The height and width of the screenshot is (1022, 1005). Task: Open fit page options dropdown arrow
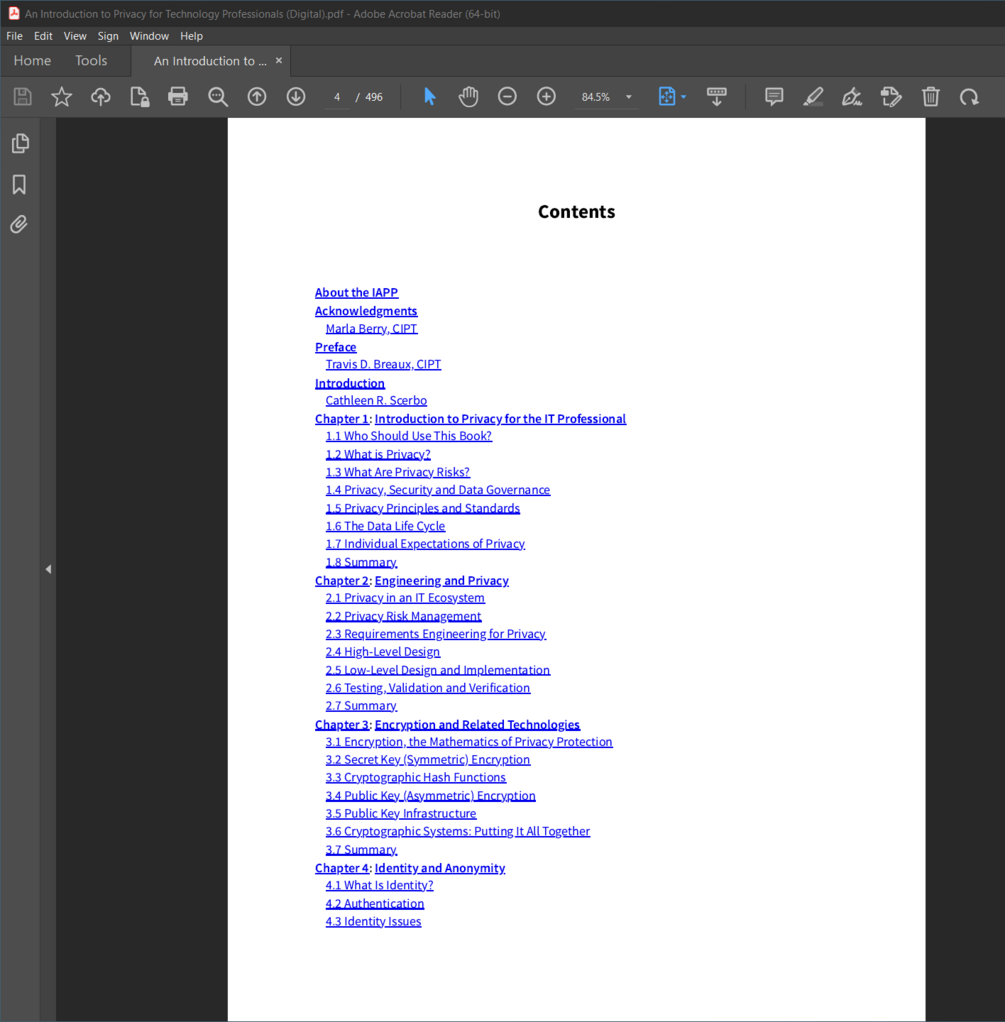(x=683, y=97)
